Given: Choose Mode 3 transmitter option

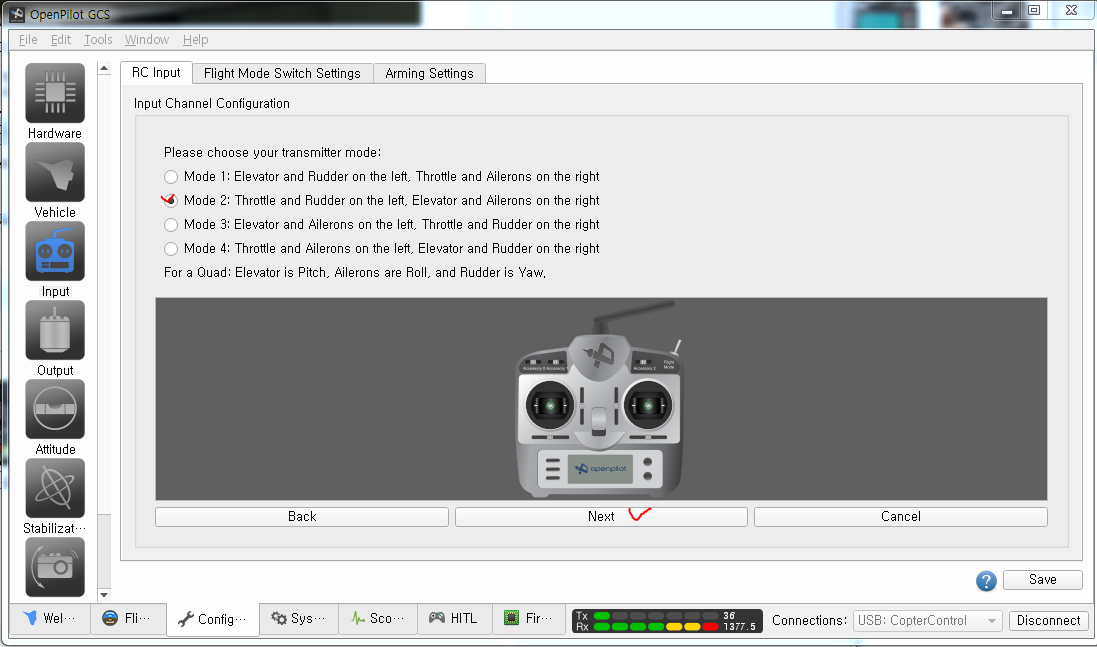Looking at the screenshot, I should click(x=171, y=225).
